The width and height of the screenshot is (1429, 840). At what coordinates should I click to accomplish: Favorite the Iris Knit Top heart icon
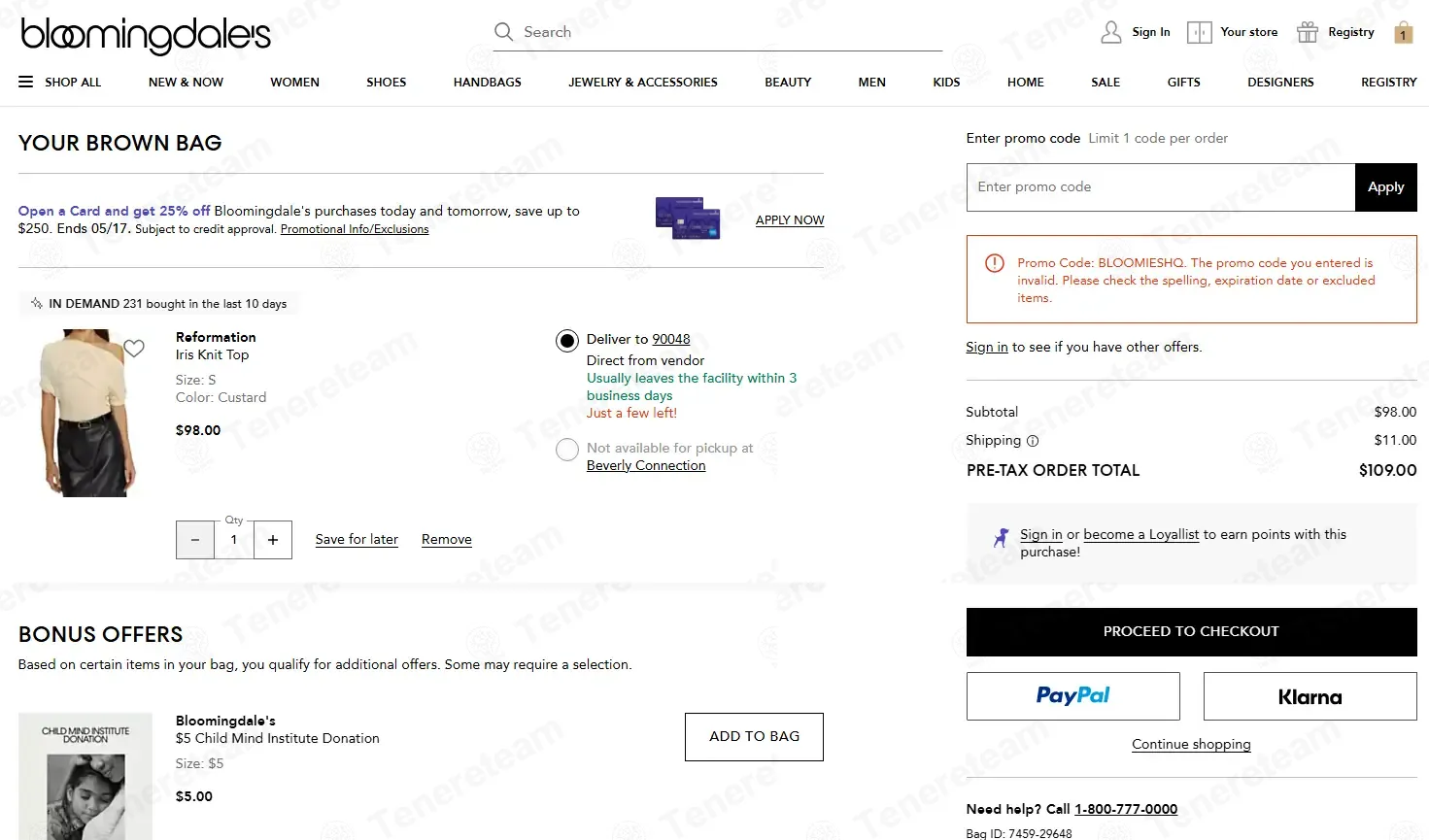(134, 348)
